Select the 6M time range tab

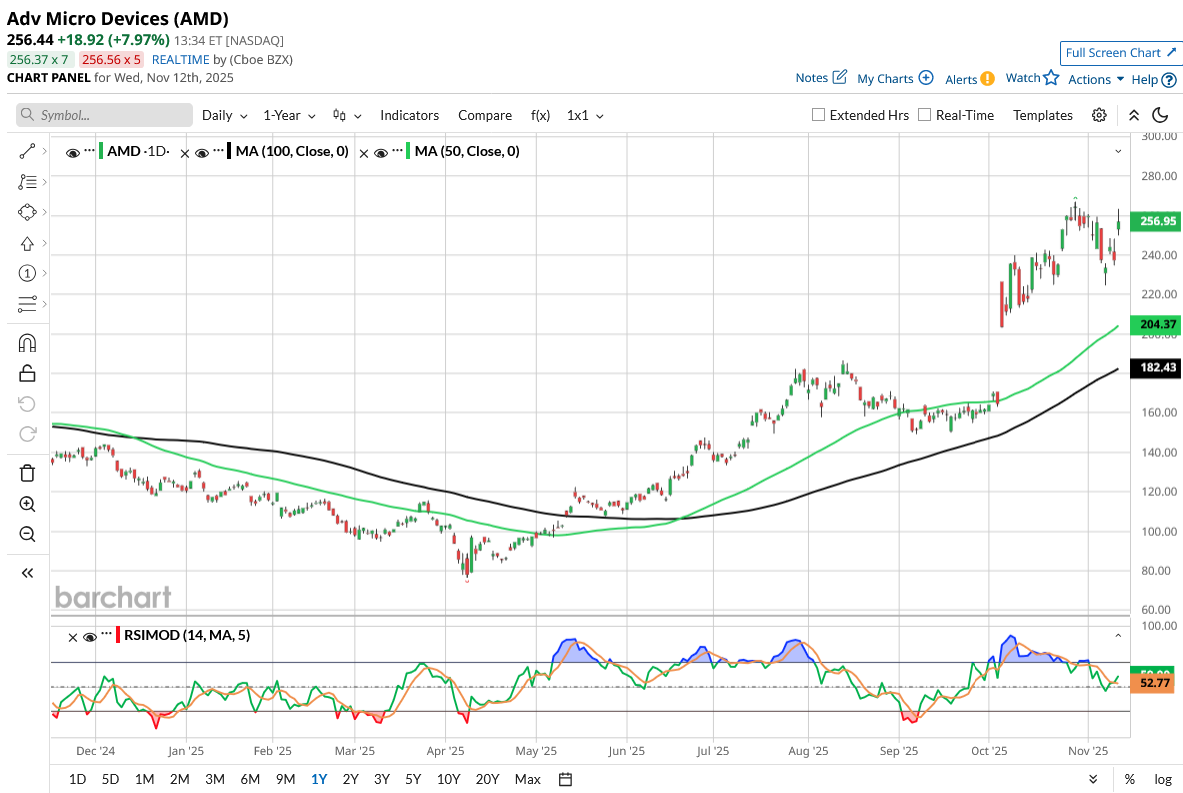(x=250, y=779)
